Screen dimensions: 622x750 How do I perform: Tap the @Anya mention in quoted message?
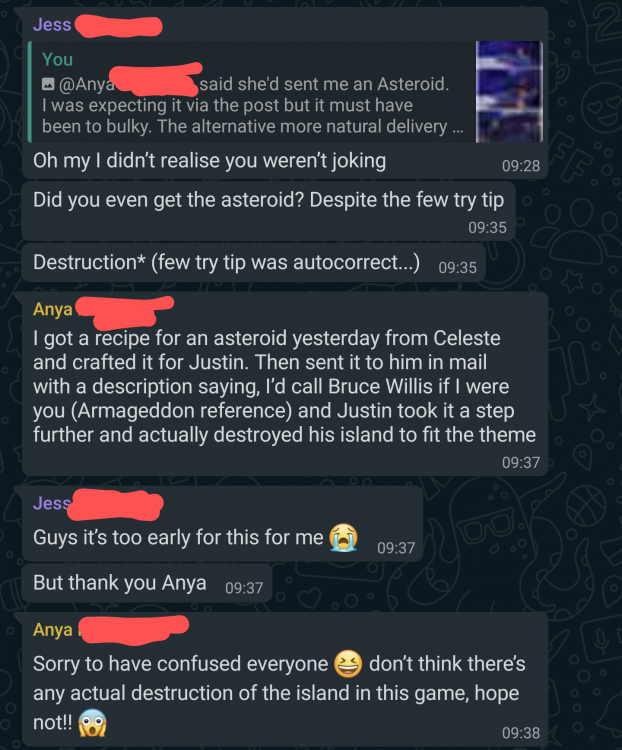point(87,84)
